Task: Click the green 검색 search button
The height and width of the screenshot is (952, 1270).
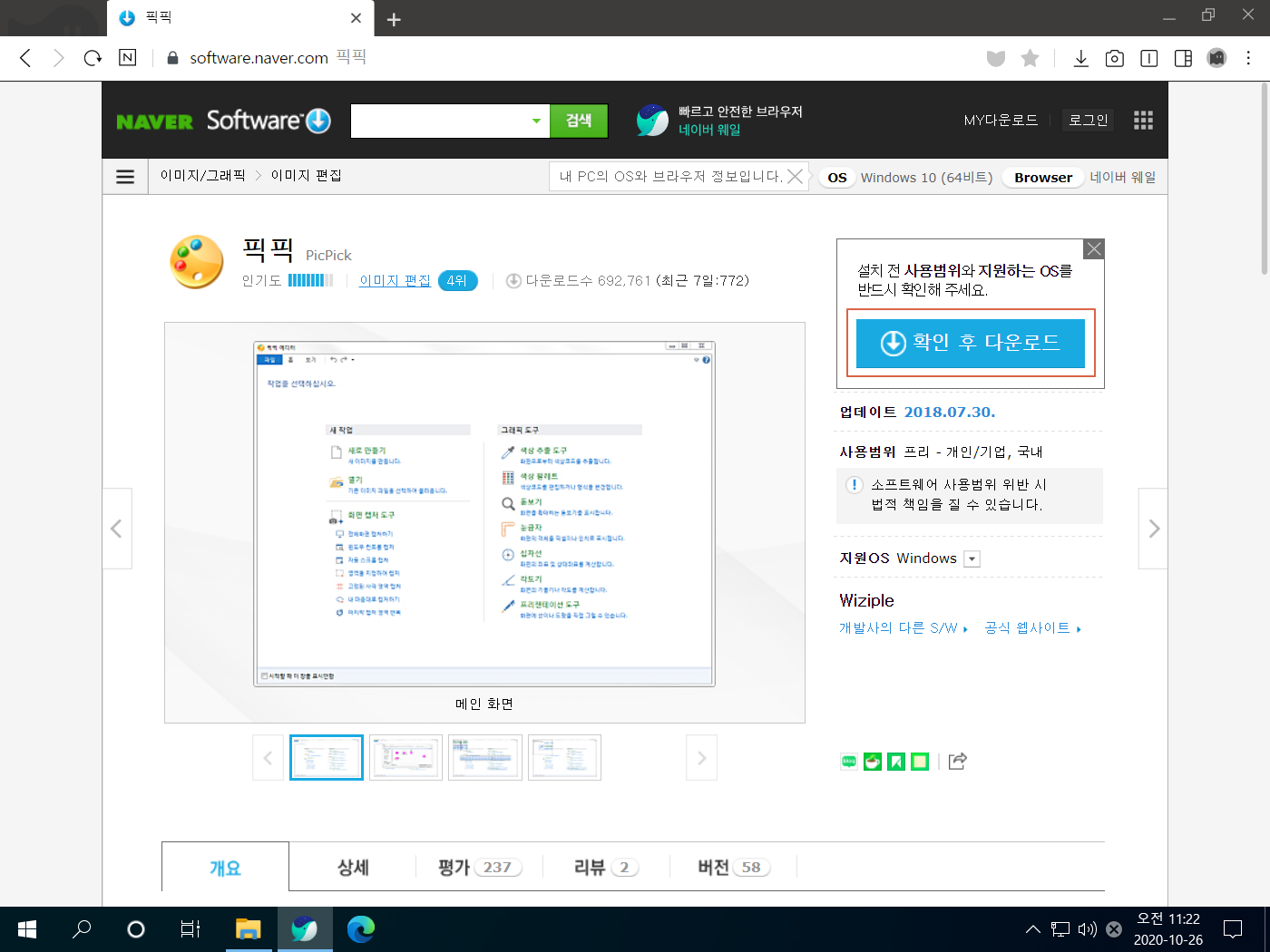Action: [579, 121]
